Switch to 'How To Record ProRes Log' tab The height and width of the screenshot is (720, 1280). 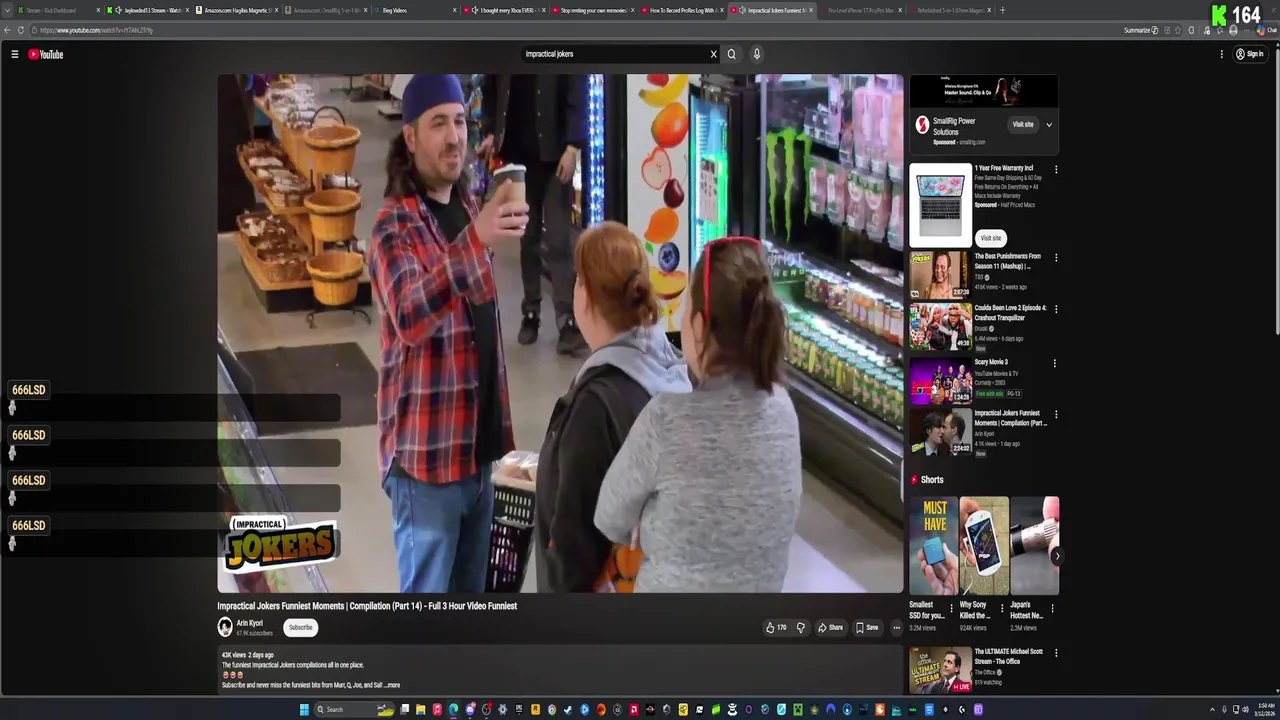682,10
